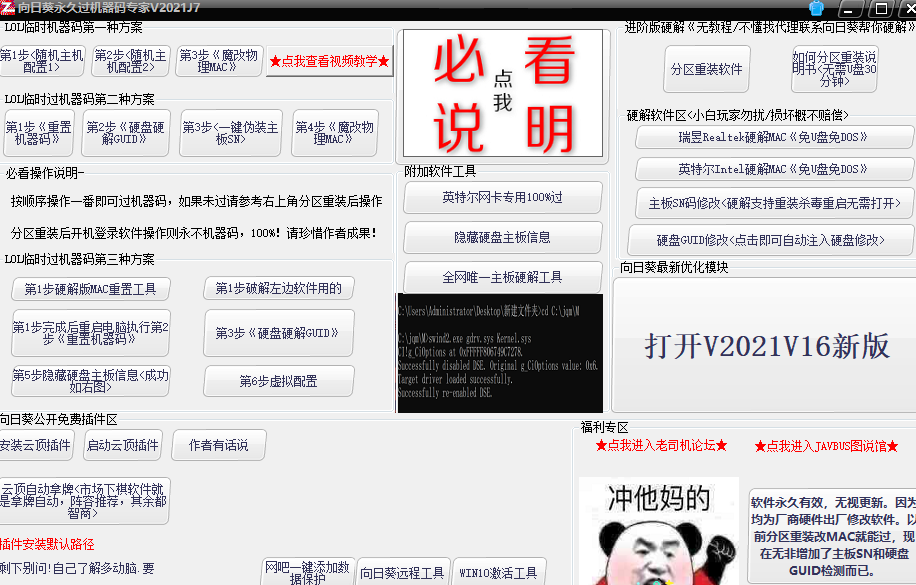Click 第6步虚拟配置 button
The image size is (916, 585).
coord(279,381)
